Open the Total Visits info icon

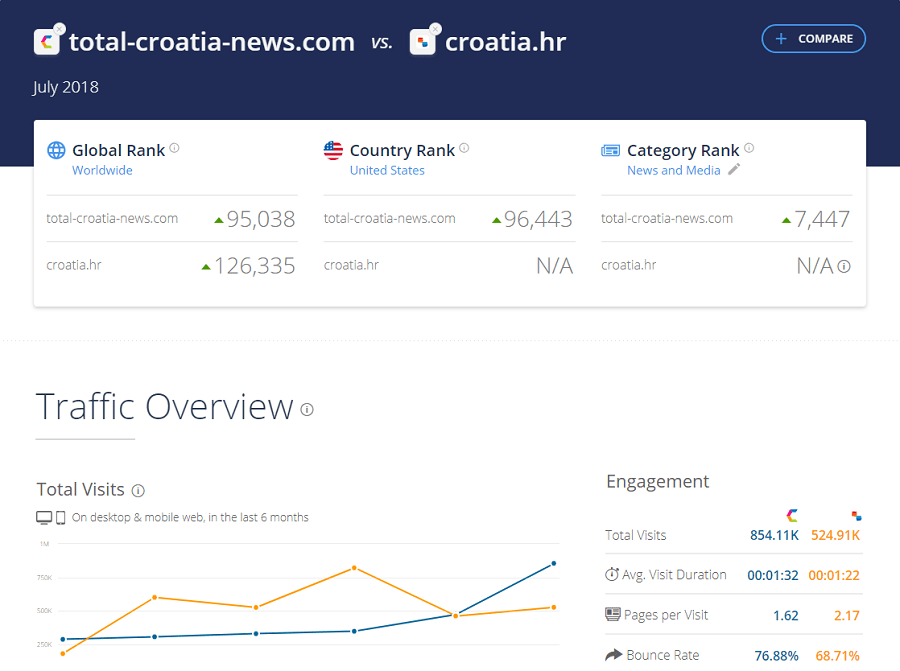coord(138,491)
